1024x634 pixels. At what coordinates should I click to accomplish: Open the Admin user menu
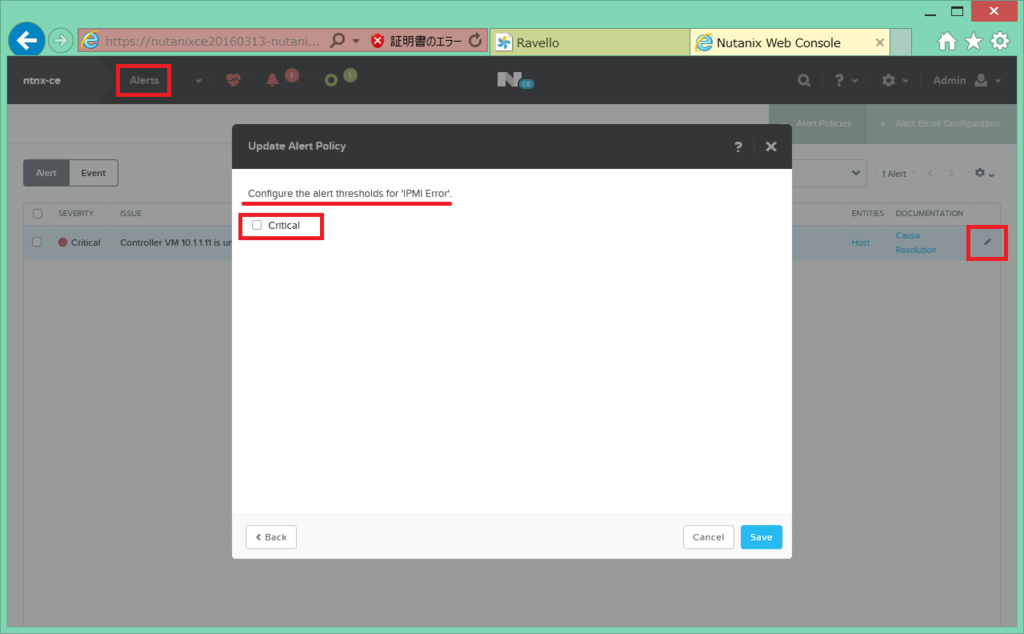click(x=967, y=80)
